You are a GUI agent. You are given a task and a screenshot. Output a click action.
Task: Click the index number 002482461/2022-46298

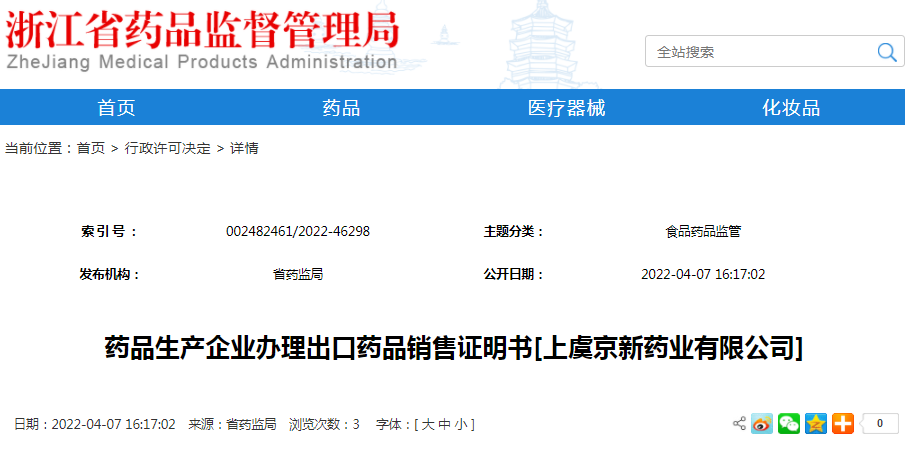(x=298, y=231)
